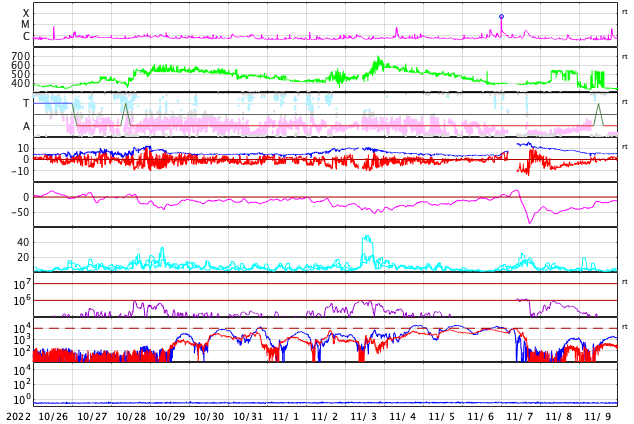
Task: Click the T label on sector axis
Action: coord(26,103)
